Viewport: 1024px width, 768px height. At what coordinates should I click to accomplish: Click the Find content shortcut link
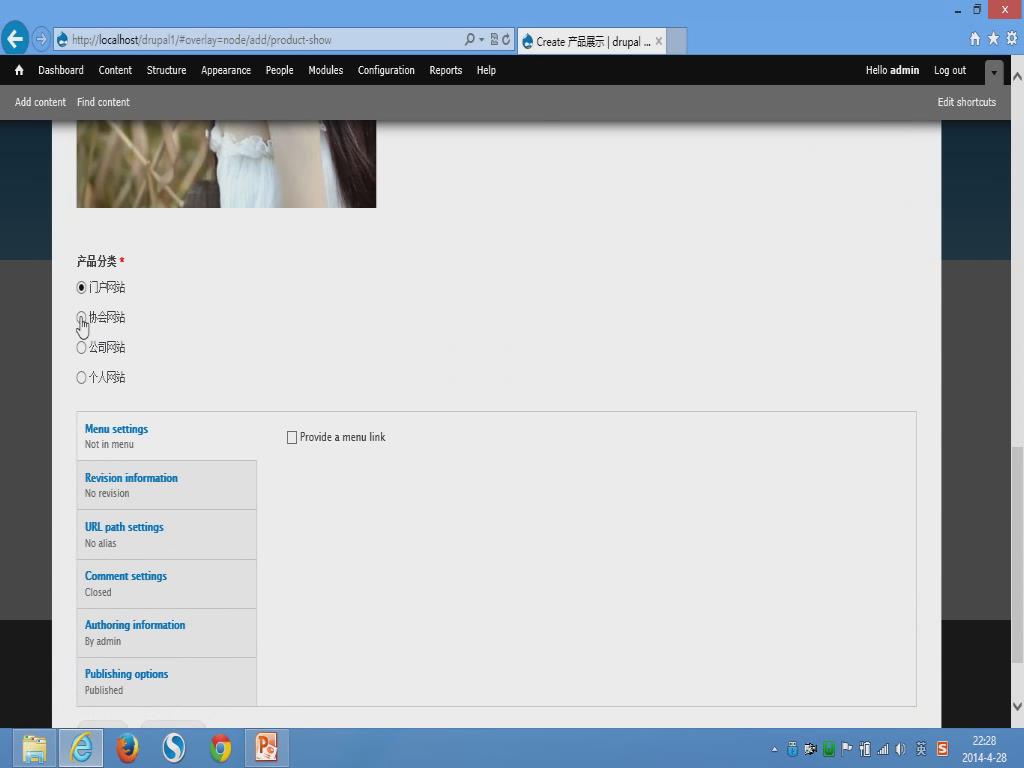[x=103, y=102]
